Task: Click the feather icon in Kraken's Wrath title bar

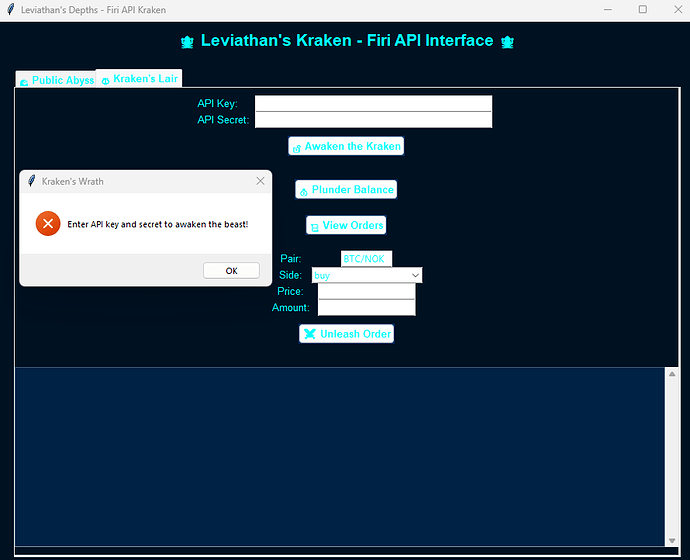Action: pos(31,181)
